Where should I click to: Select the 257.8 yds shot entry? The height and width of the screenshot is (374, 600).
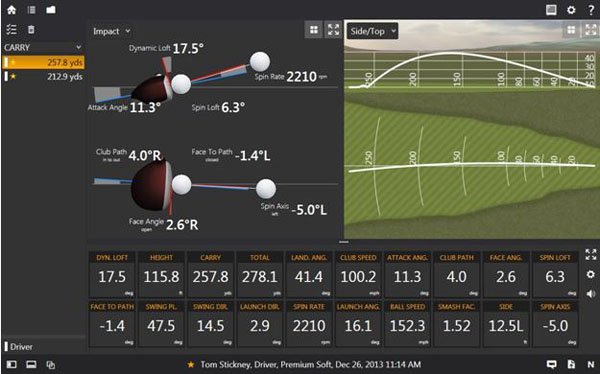(x=43, y=62)
